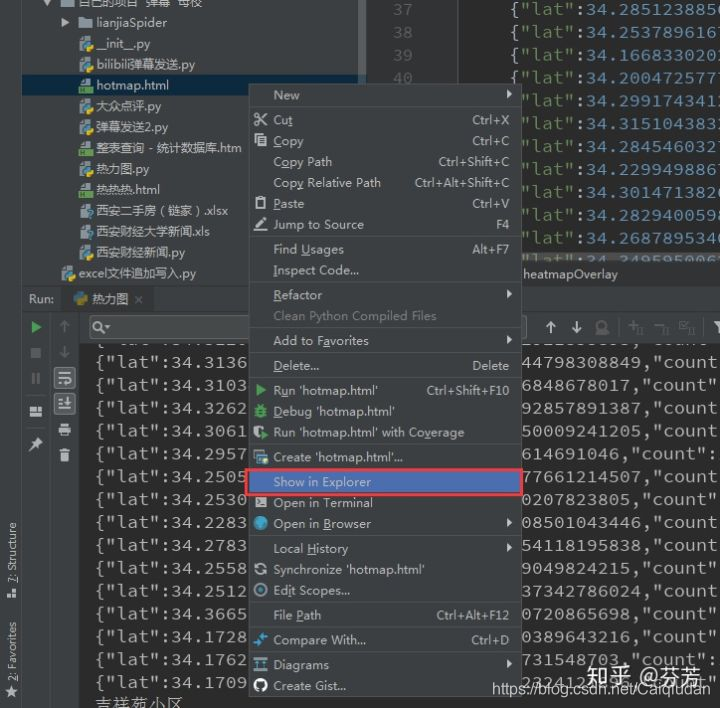Go to previous search occurrence arrow

pos(551,327)
